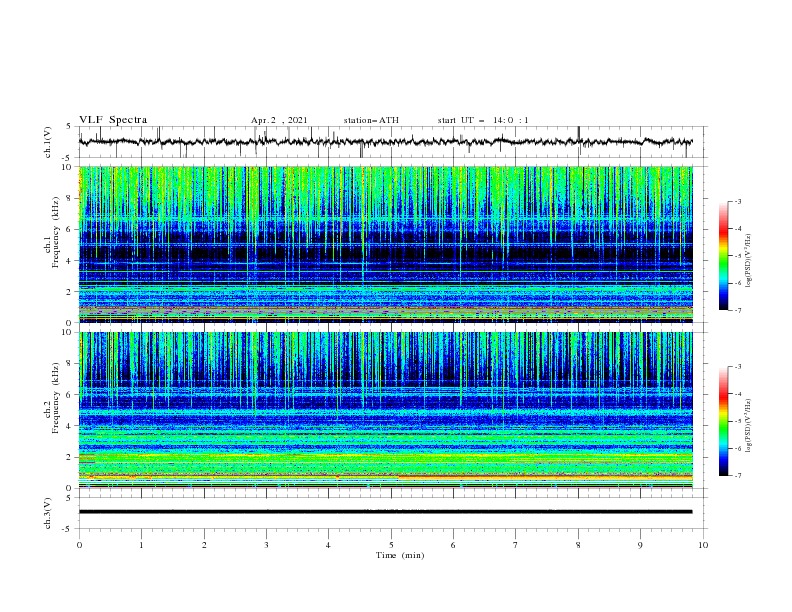Select the log(PSD) label beside ch.2 colorbar
The height and width of the screenshot is (612, 792).
pos(749,425)
